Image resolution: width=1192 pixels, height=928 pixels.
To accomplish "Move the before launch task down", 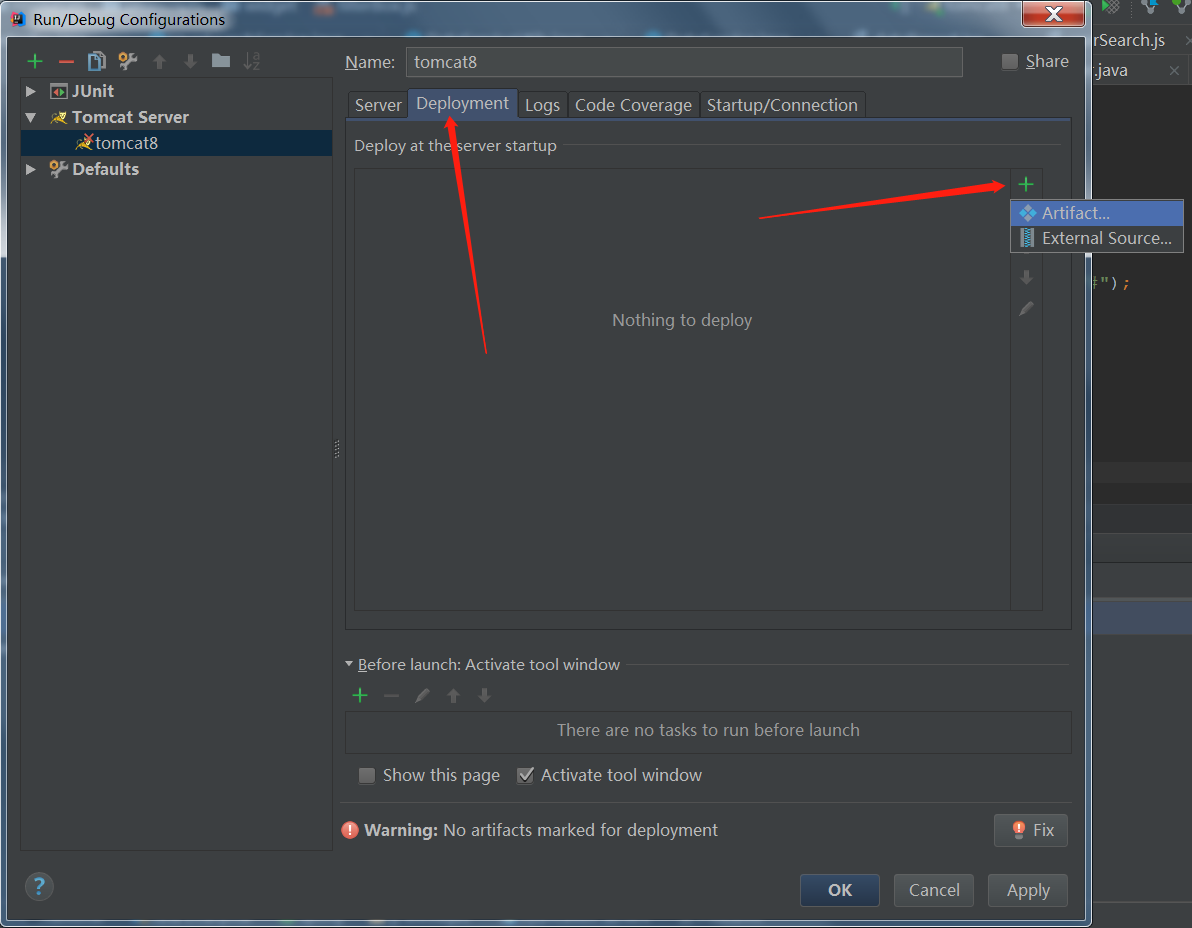I will click(484, 695).
